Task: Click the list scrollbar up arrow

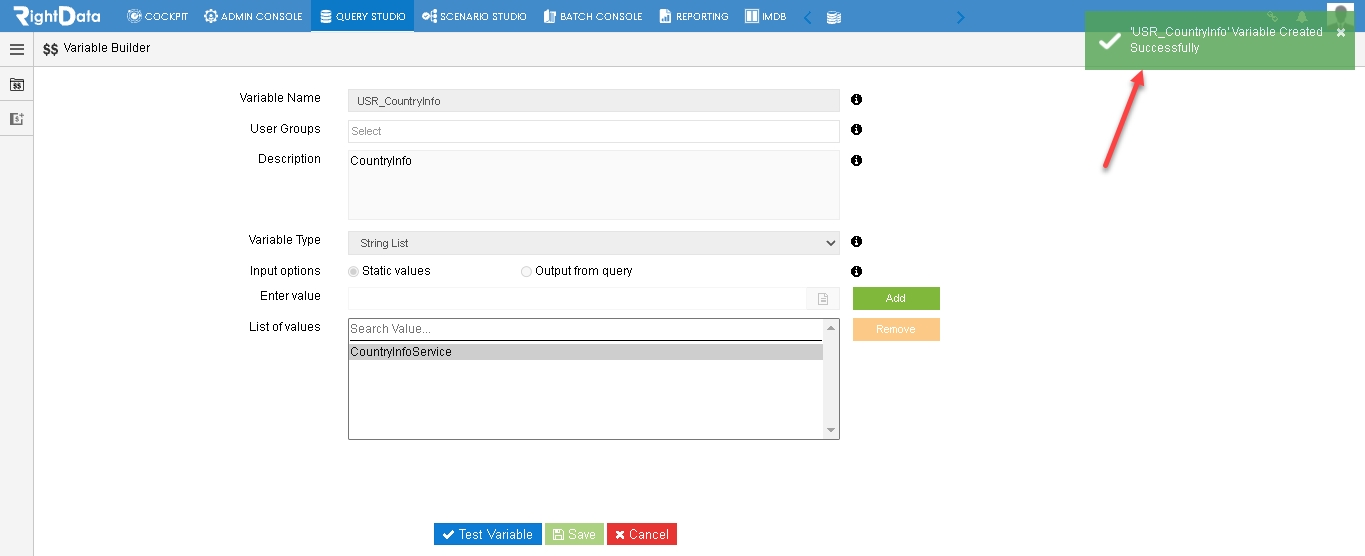Action: coord(831,327)
